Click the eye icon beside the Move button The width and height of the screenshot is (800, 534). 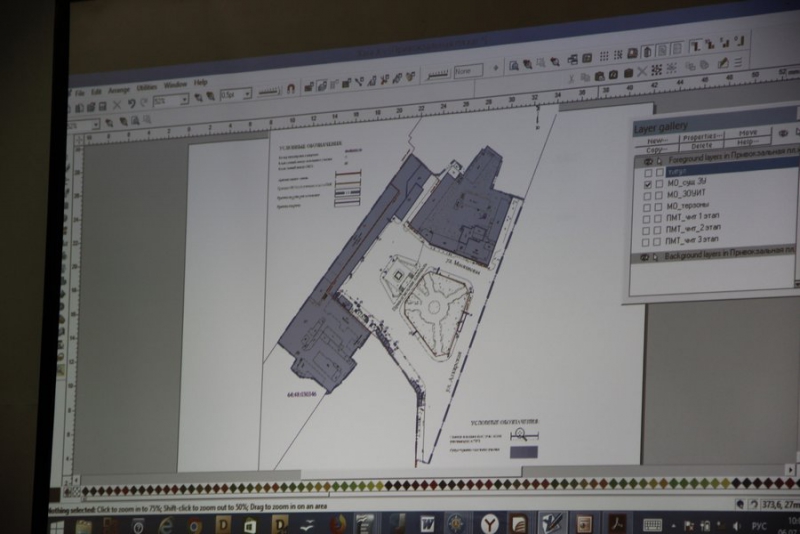point(783,132)
